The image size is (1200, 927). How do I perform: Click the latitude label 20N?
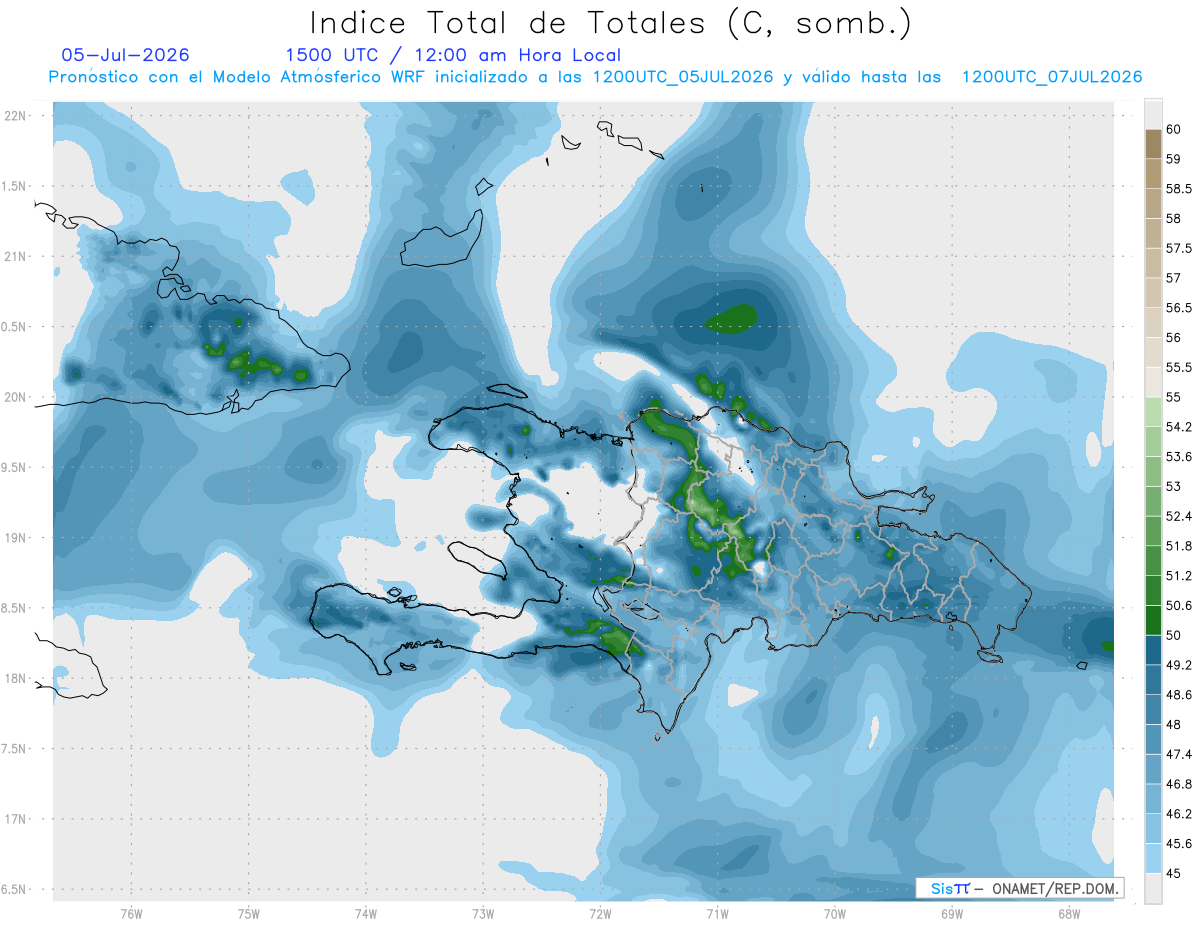pos(16,397)
